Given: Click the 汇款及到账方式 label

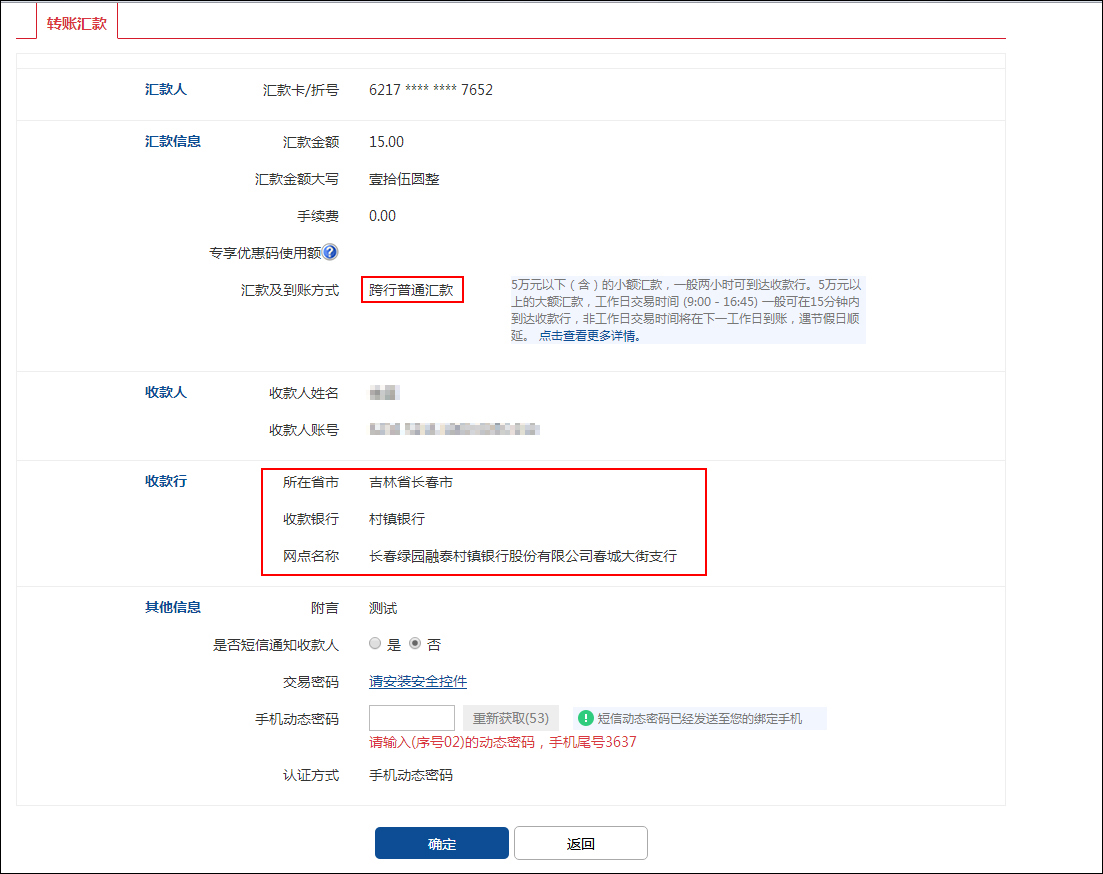Looking at the screenshot, I should 290,290.
